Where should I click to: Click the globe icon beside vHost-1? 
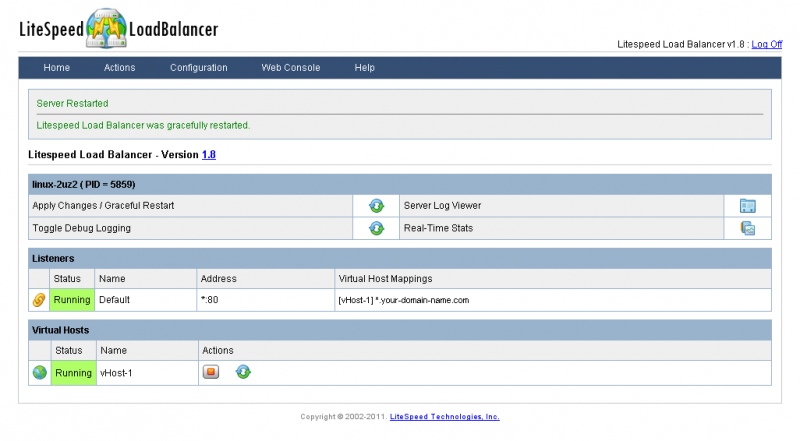point(39,373)
